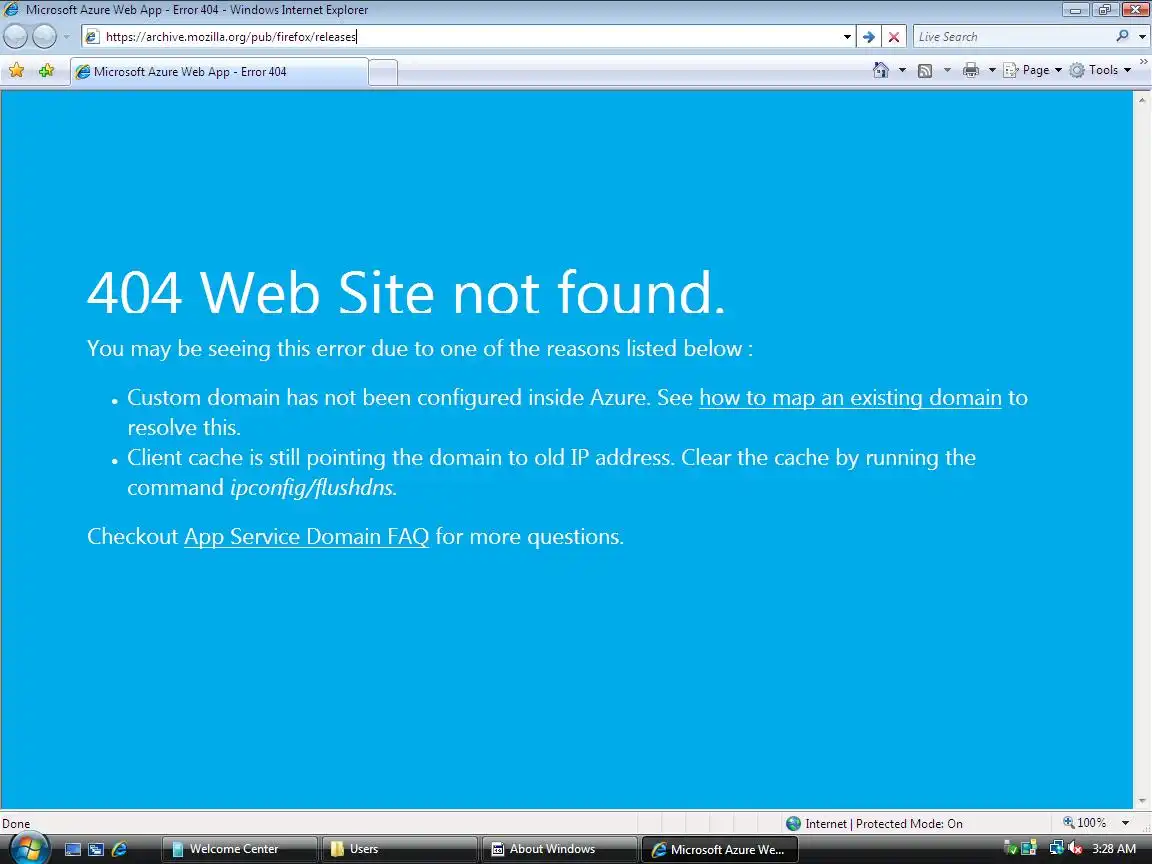Open the Page menu
Image resolution: width=1152 pixels, height=864 pixels.
click(x=1032, y=70)
